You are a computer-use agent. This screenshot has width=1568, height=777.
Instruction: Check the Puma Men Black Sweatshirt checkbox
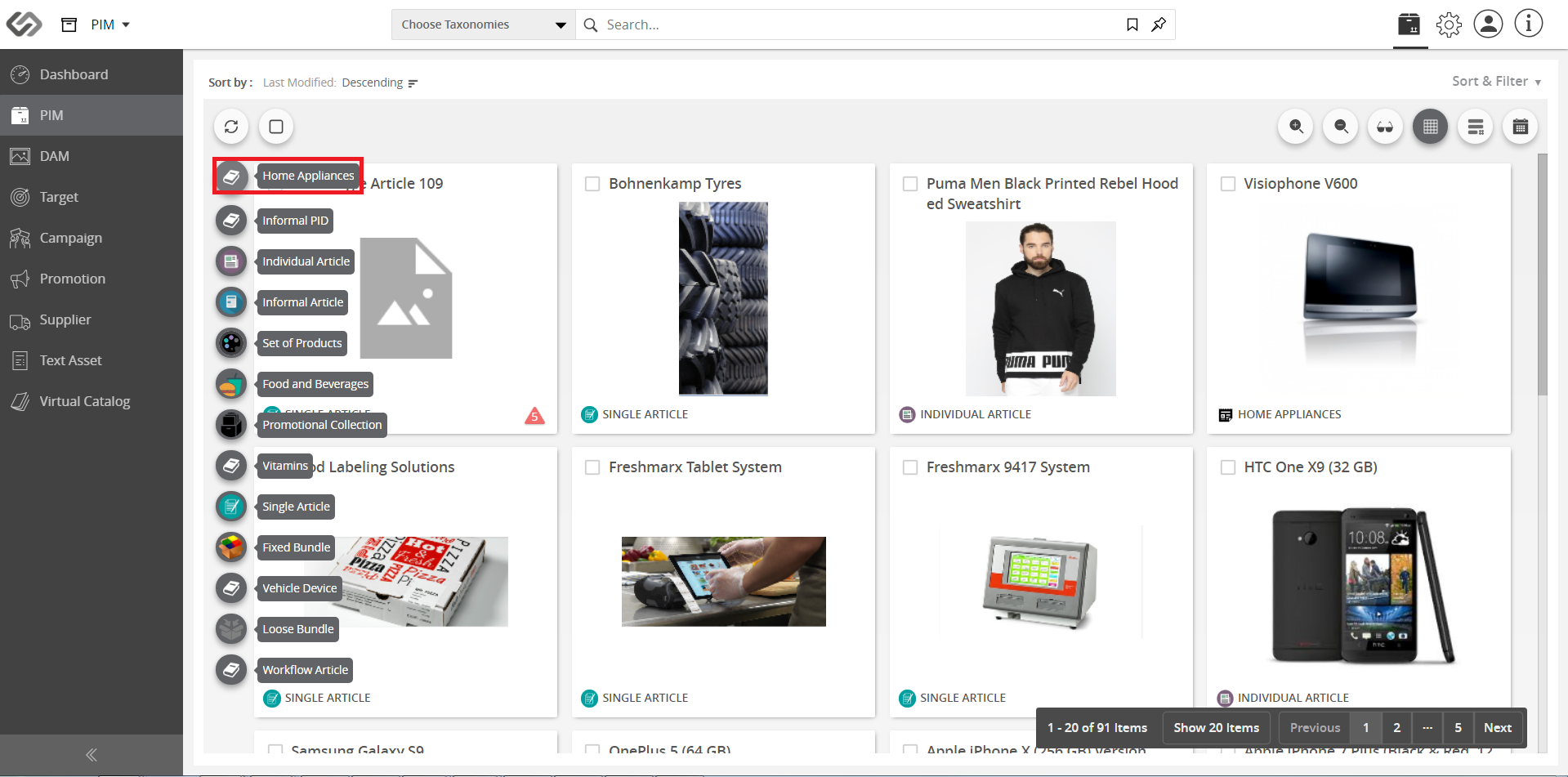pos(910,184)
